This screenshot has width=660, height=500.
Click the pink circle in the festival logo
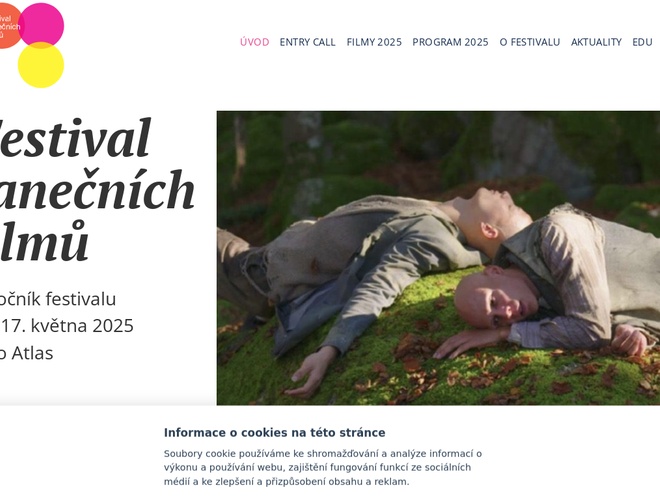tap(41, 24)
